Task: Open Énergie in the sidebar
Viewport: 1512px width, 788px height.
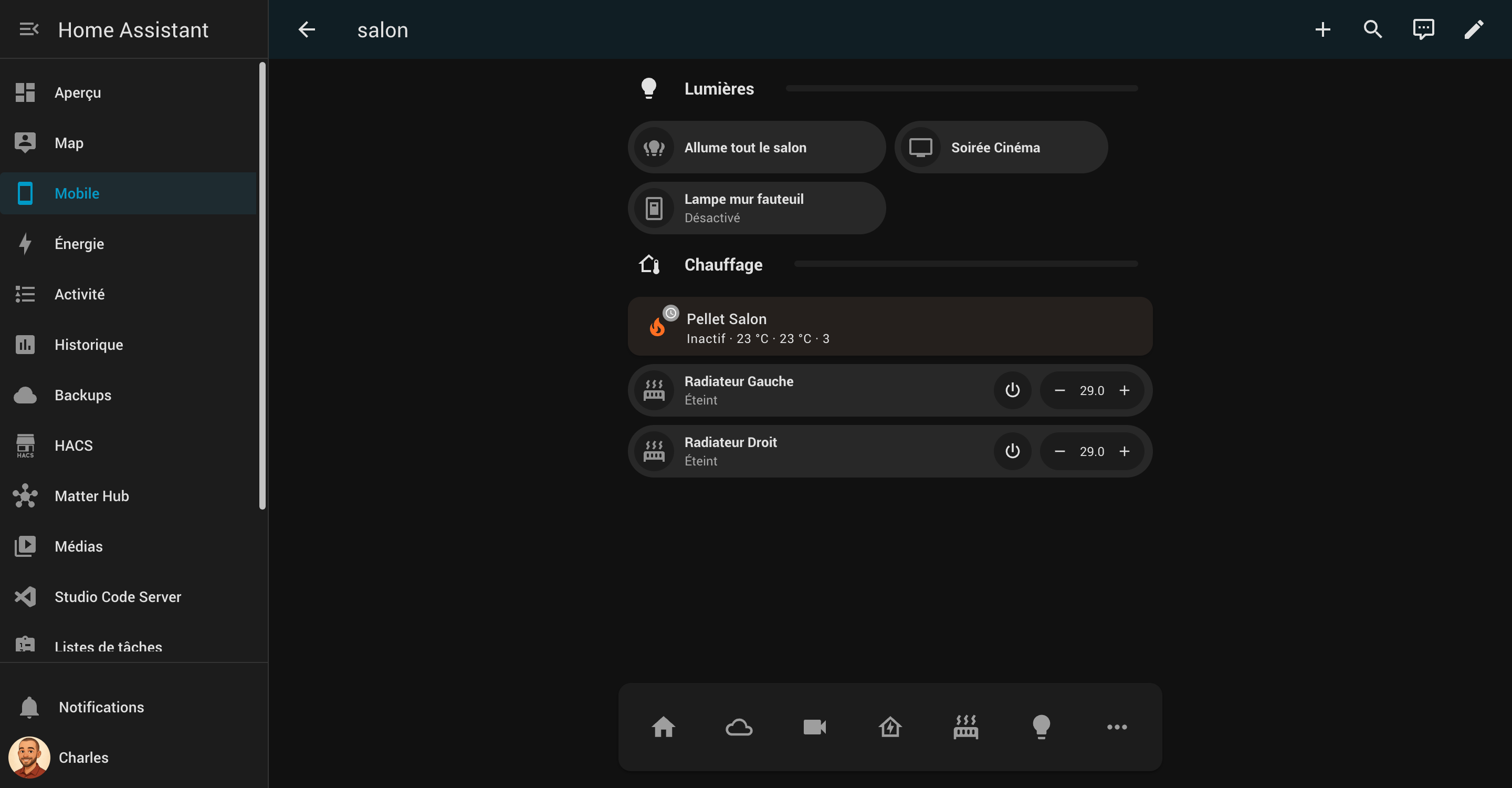Action: tap(79, 244)
